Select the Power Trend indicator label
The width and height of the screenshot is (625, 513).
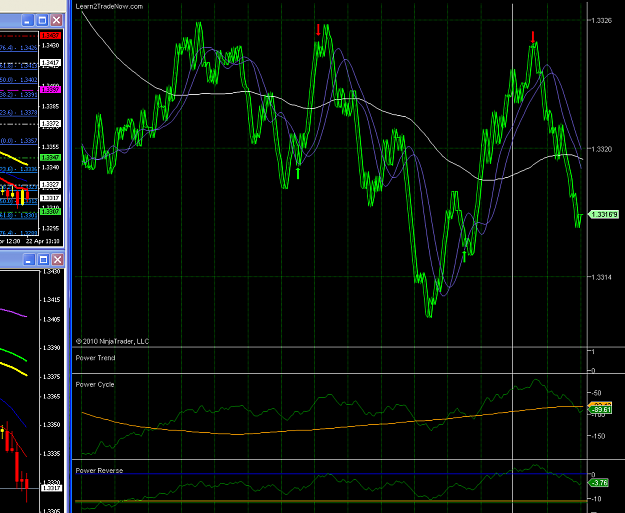95,358
